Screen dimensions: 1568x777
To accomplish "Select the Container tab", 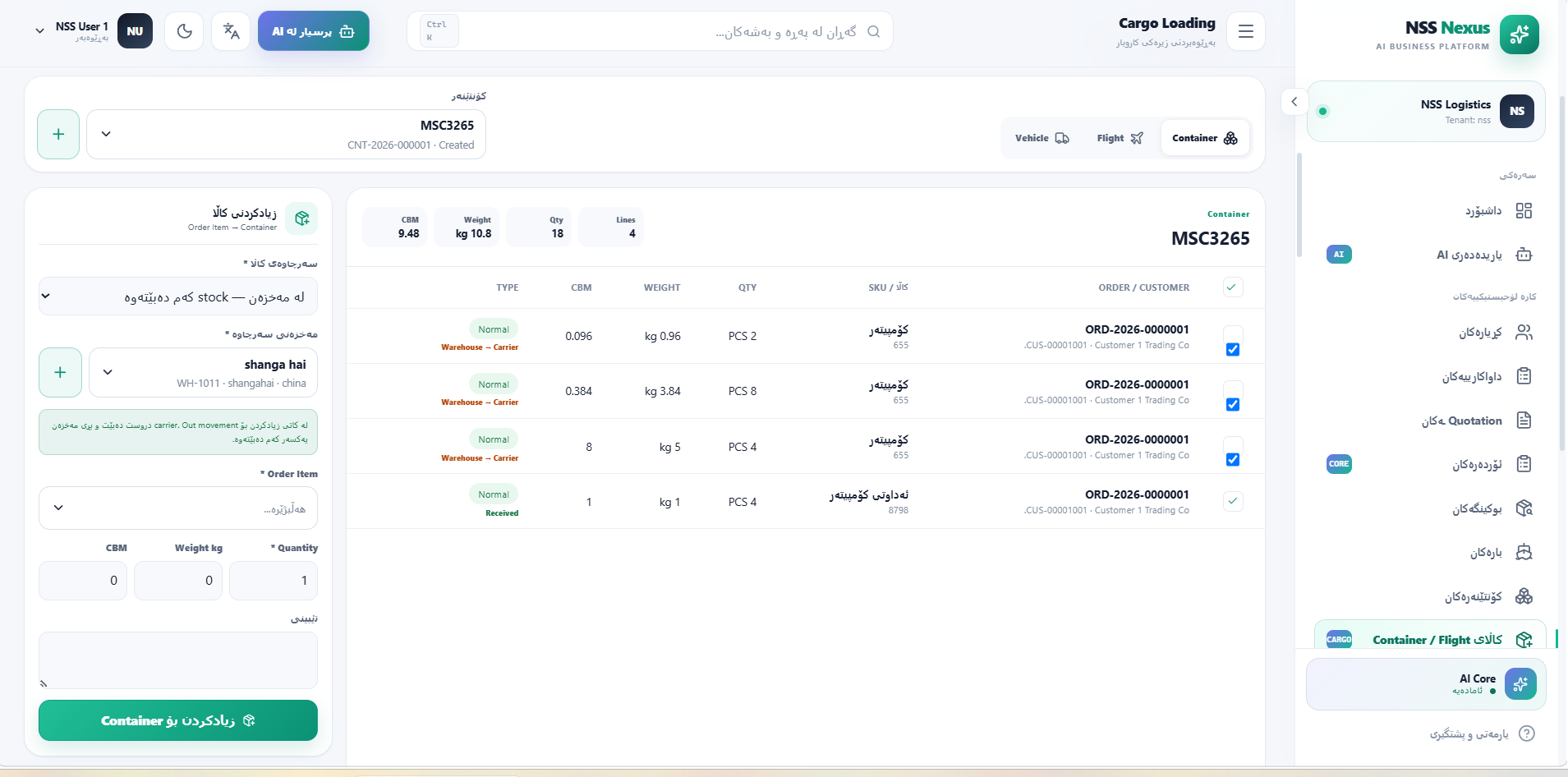I will tap(1204, 138).
